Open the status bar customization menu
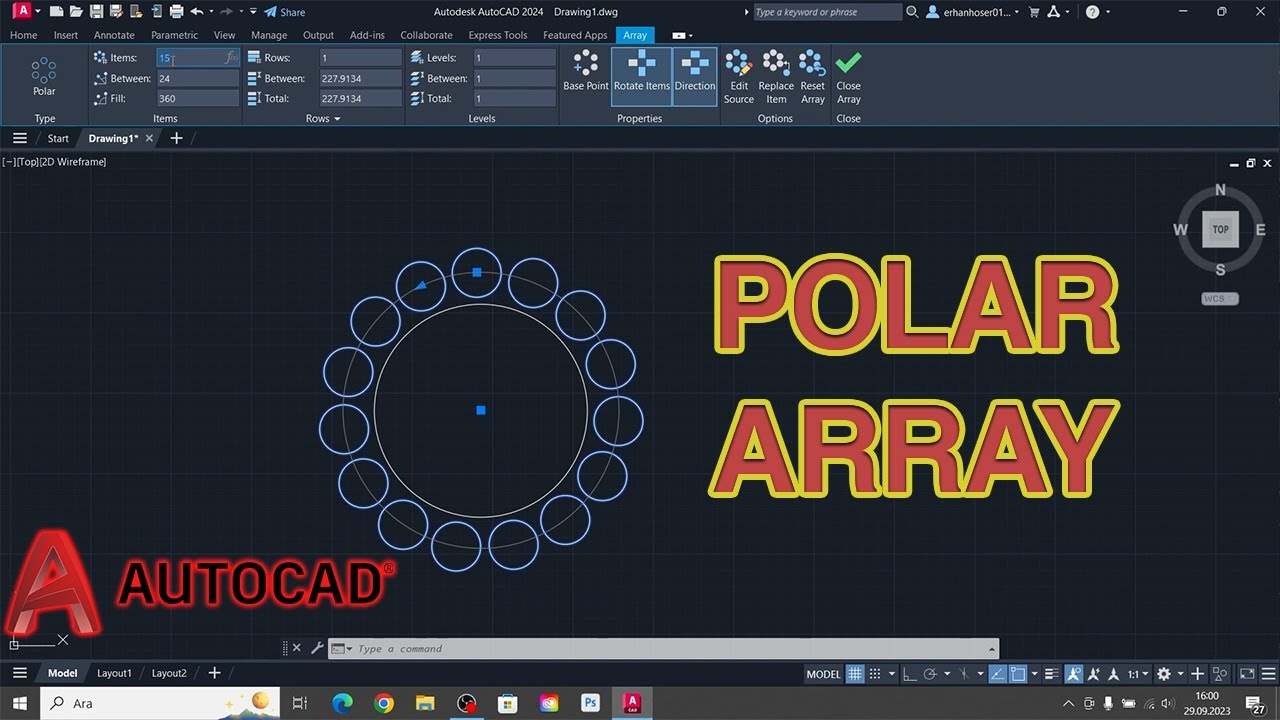This screenshot has width=1280, height=720. coord(1269,674)
